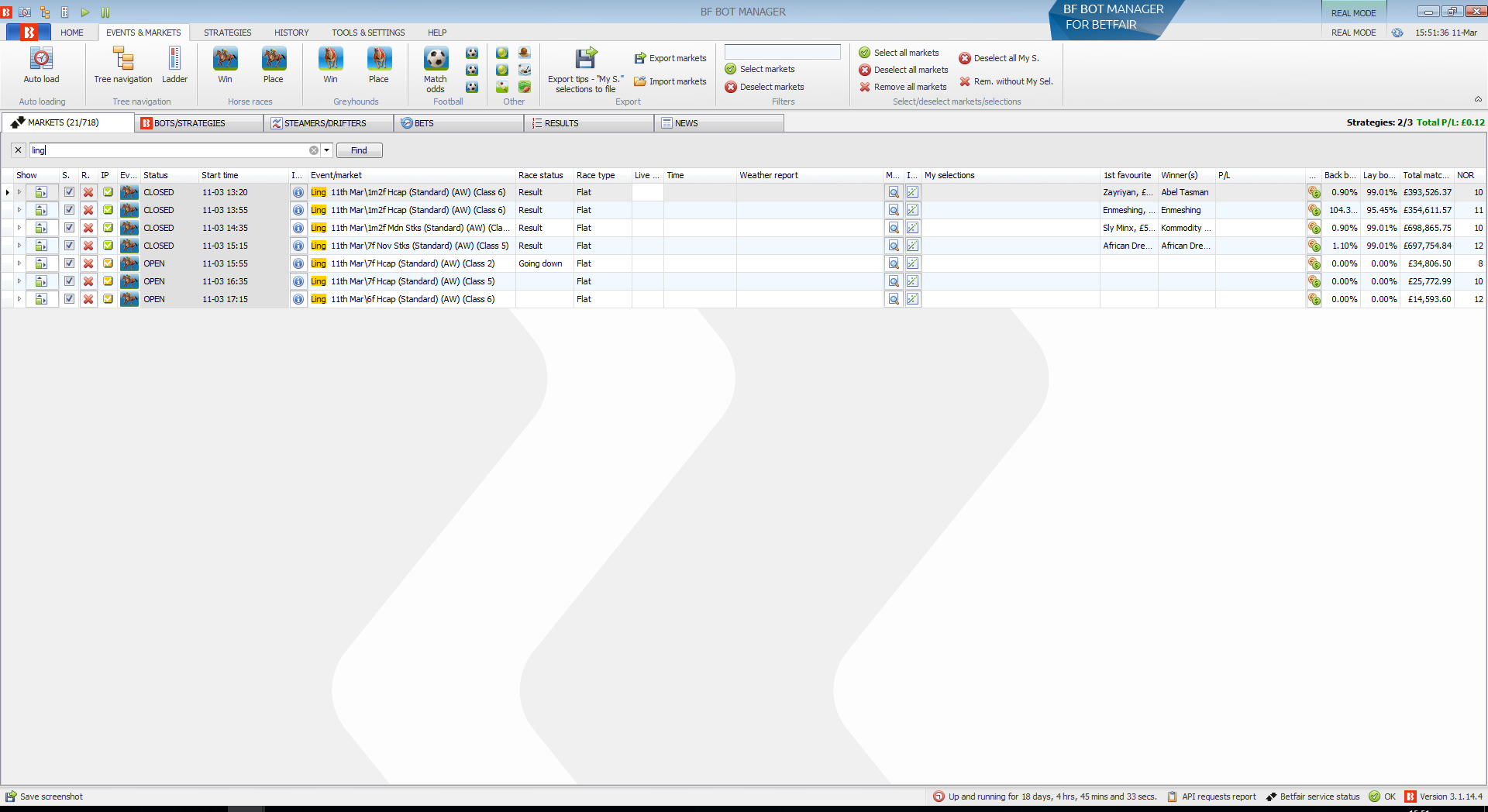Toggle selection checkbox for 15:55 market
This screenshot has height=812, width=1488.
coord(69,263)
